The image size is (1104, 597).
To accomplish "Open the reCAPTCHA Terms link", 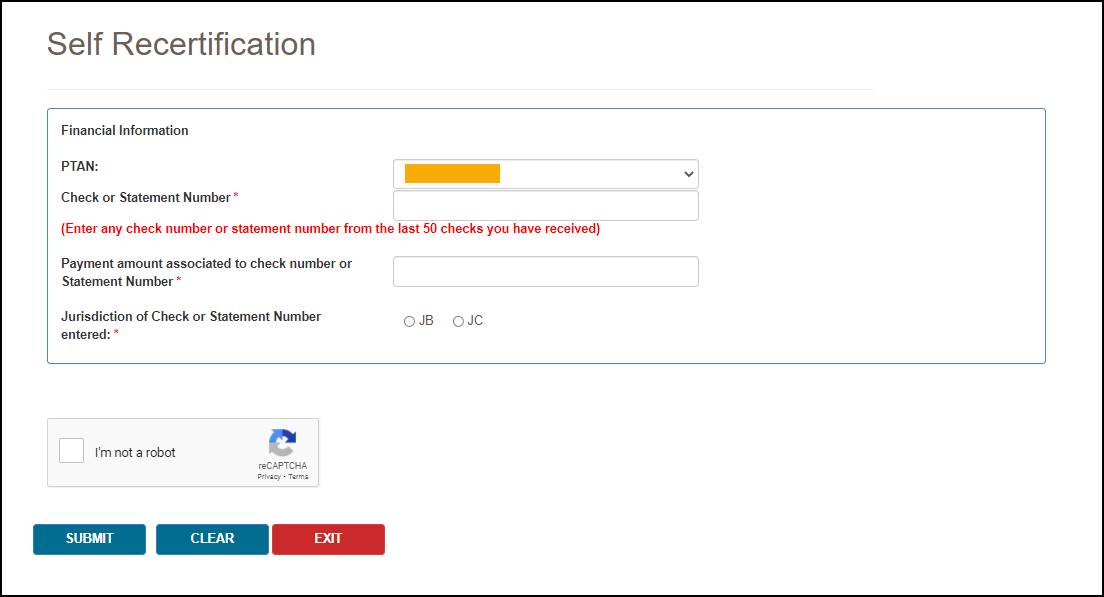I will [299, 477].
